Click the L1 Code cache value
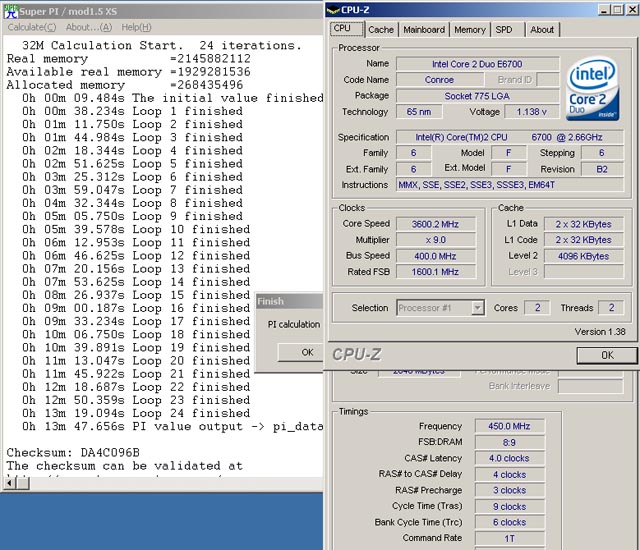This screenshot has width=640, height=550. tap(583, 240)
